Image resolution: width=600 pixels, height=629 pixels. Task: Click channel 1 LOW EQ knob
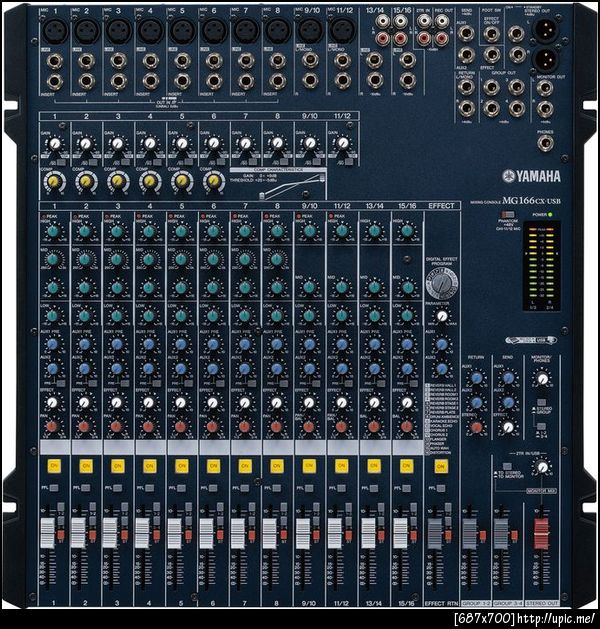pyautogui.click(x=53, y=316)
